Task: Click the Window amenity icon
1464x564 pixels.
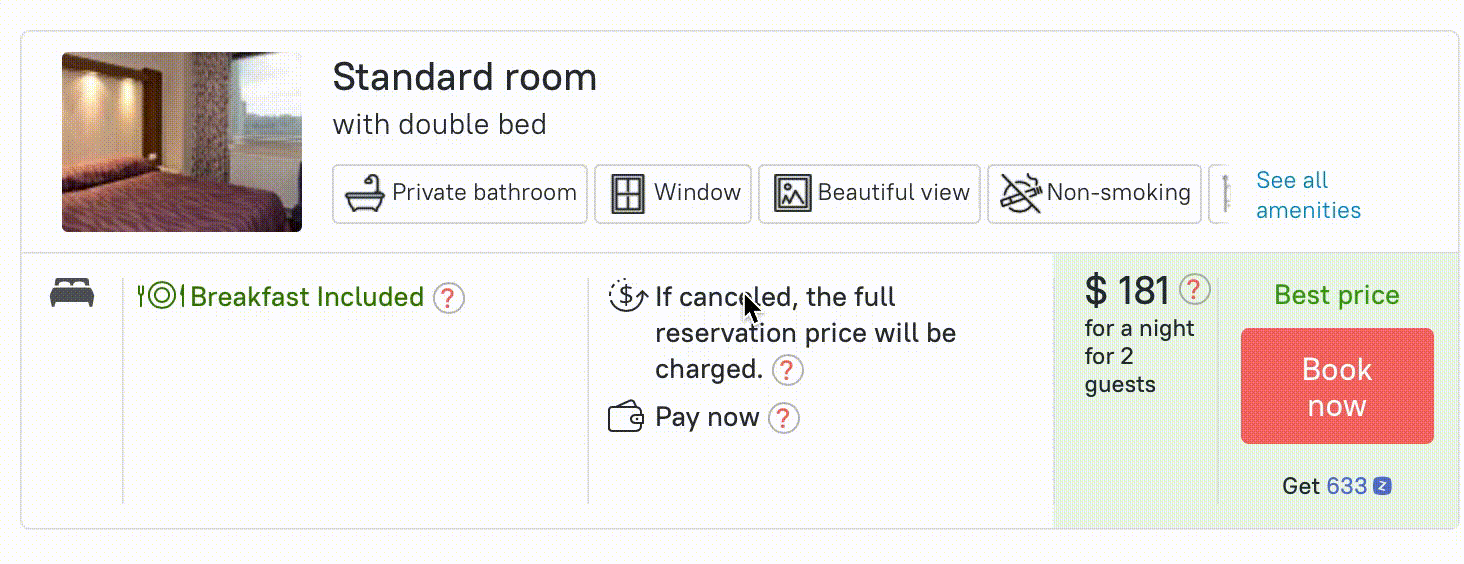Action: [629, 194]
